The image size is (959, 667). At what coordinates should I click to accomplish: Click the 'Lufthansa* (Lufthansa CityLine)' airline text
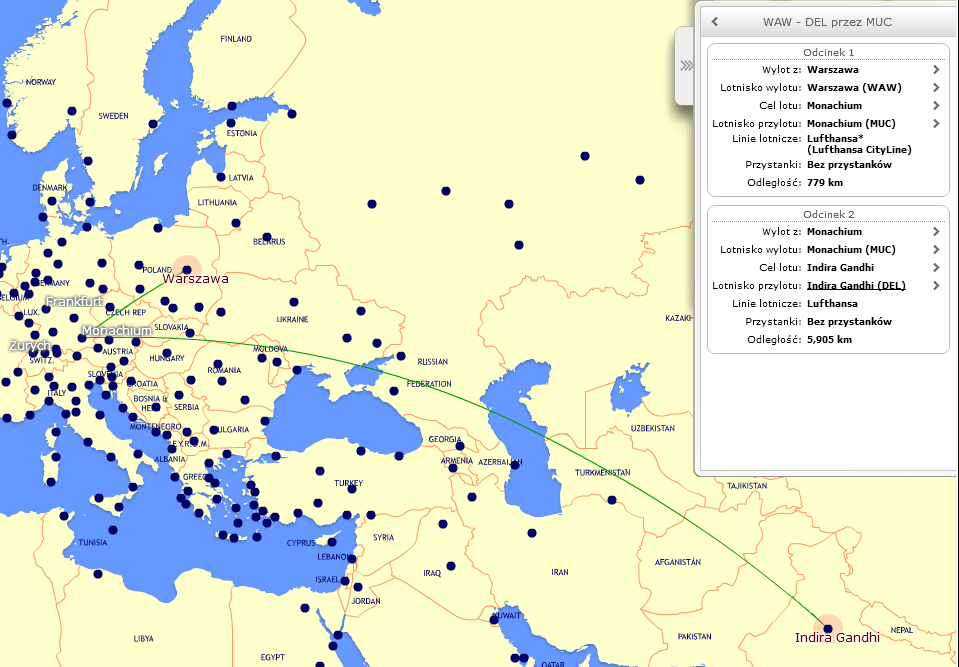coord(859,144)
